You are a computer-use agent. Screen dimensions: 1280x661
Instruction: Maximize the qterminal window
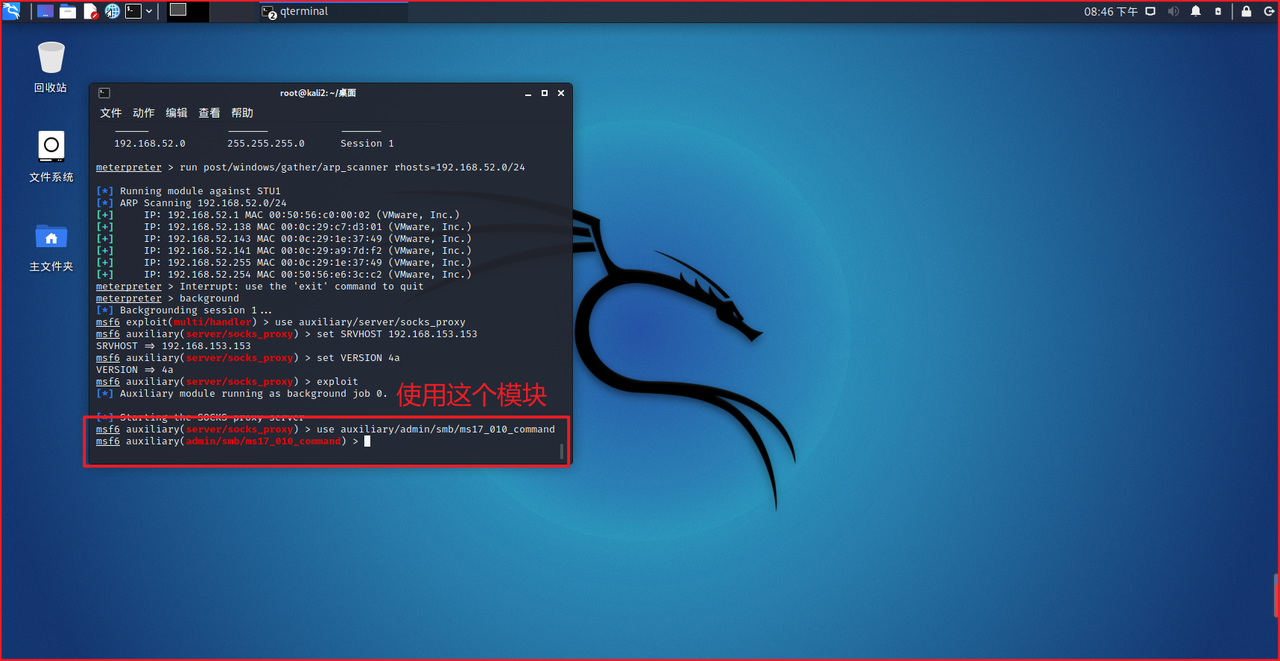545,93
